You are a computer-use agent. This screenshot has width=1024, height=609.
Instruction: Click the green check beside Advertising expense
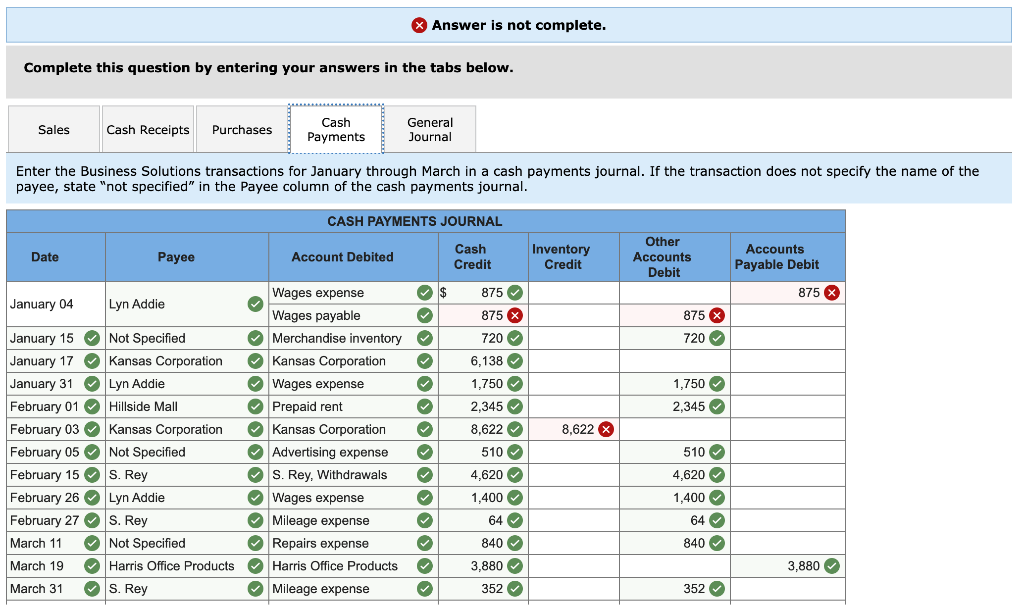pyautogui.click(x=424, y=452)
